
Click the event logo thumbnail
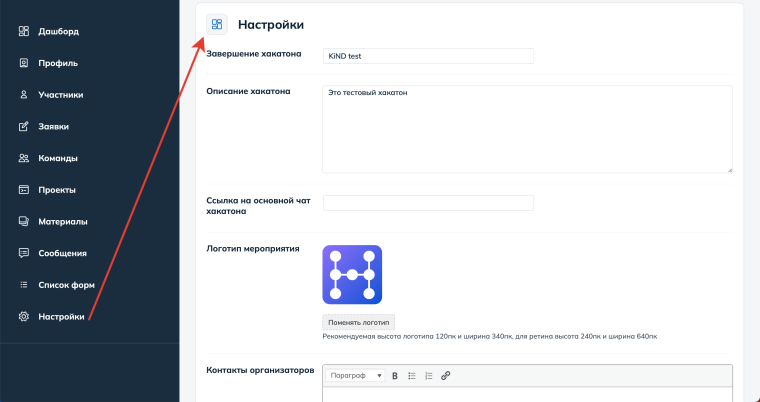[x=352, y=275]
